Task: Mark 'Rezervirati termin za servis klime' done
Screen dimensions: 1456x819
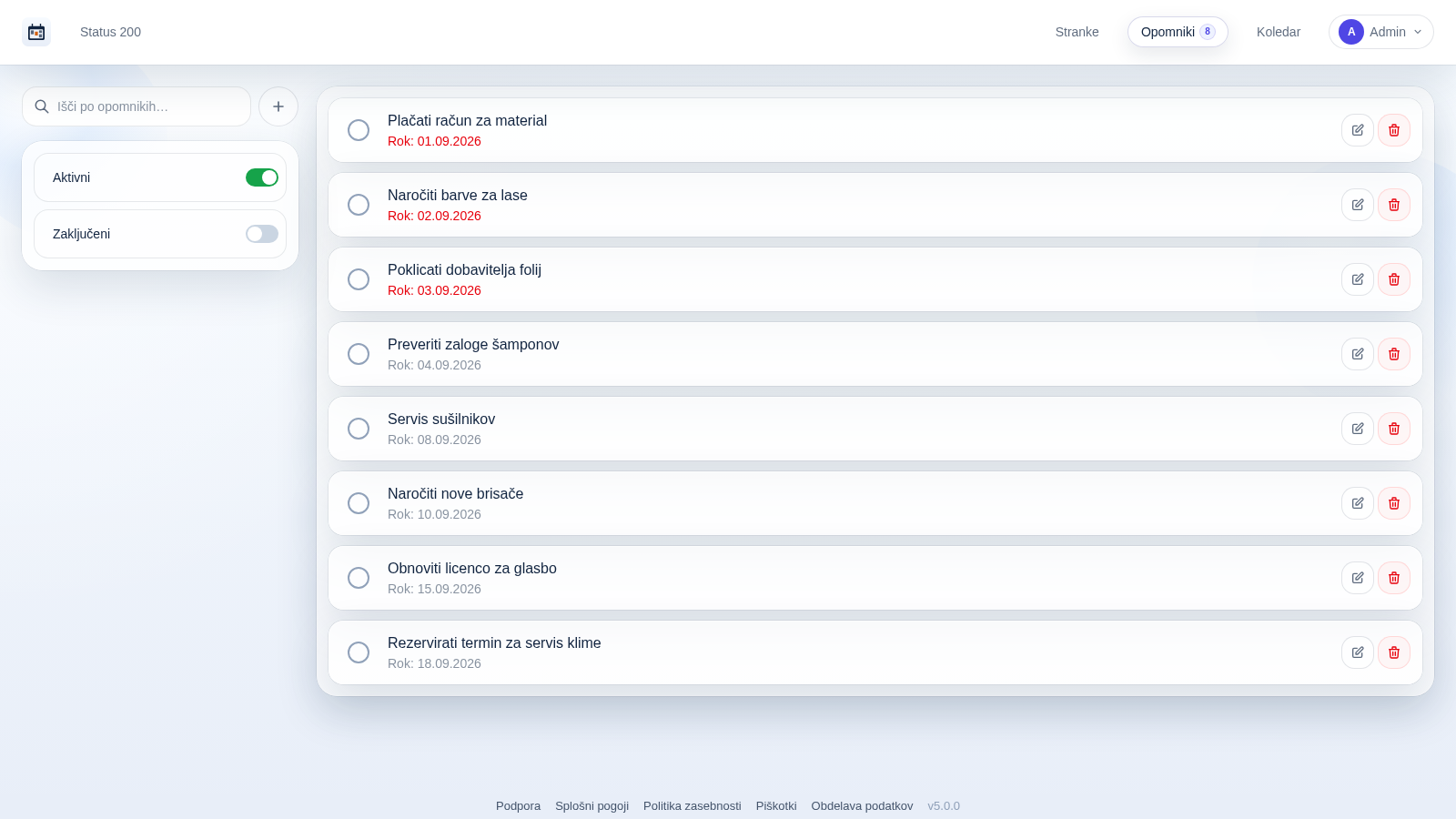Action: click(359, 652)
